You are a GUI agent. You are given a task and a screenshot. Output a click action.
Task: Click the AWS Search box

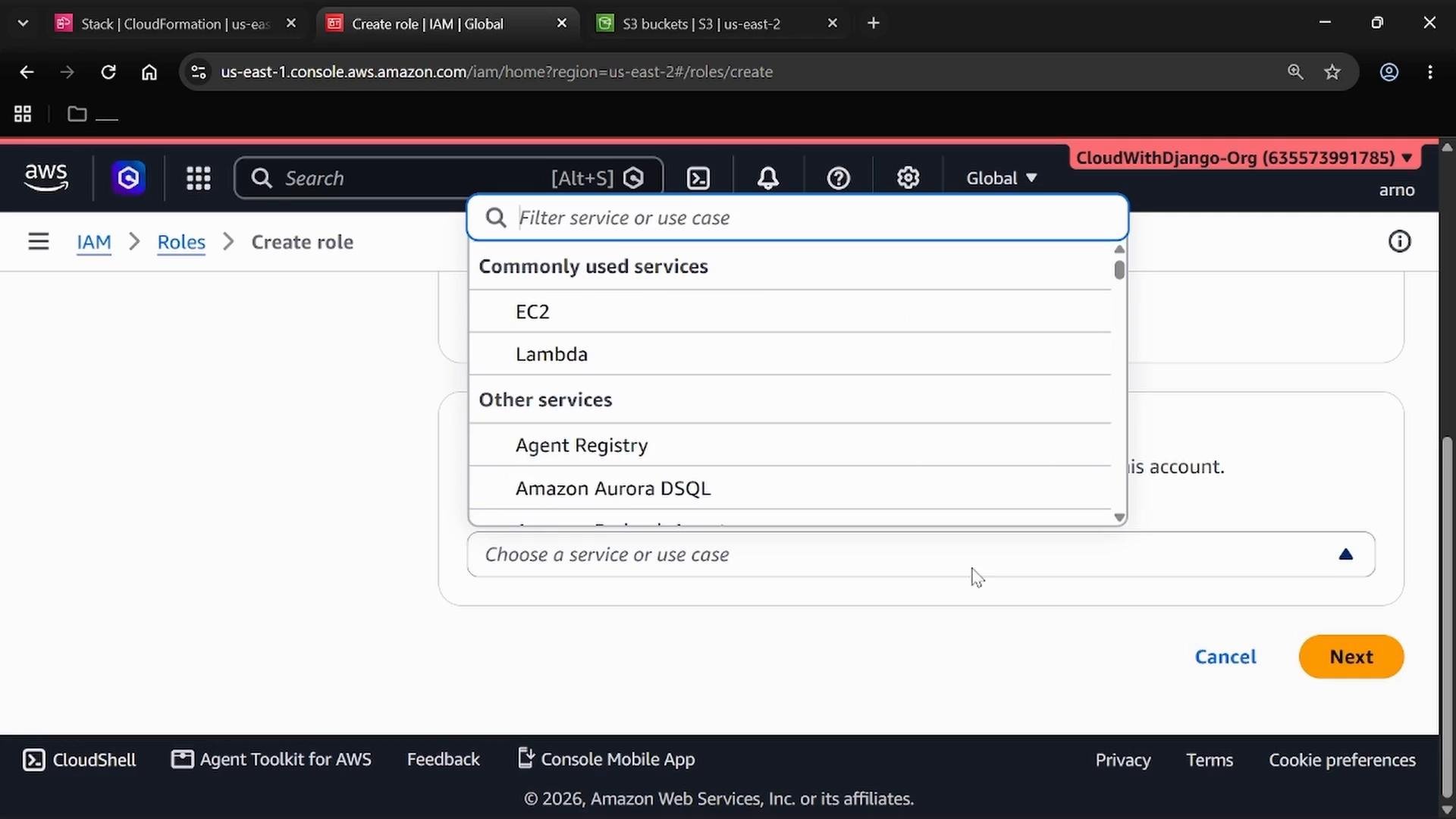(x=449, y=178)
